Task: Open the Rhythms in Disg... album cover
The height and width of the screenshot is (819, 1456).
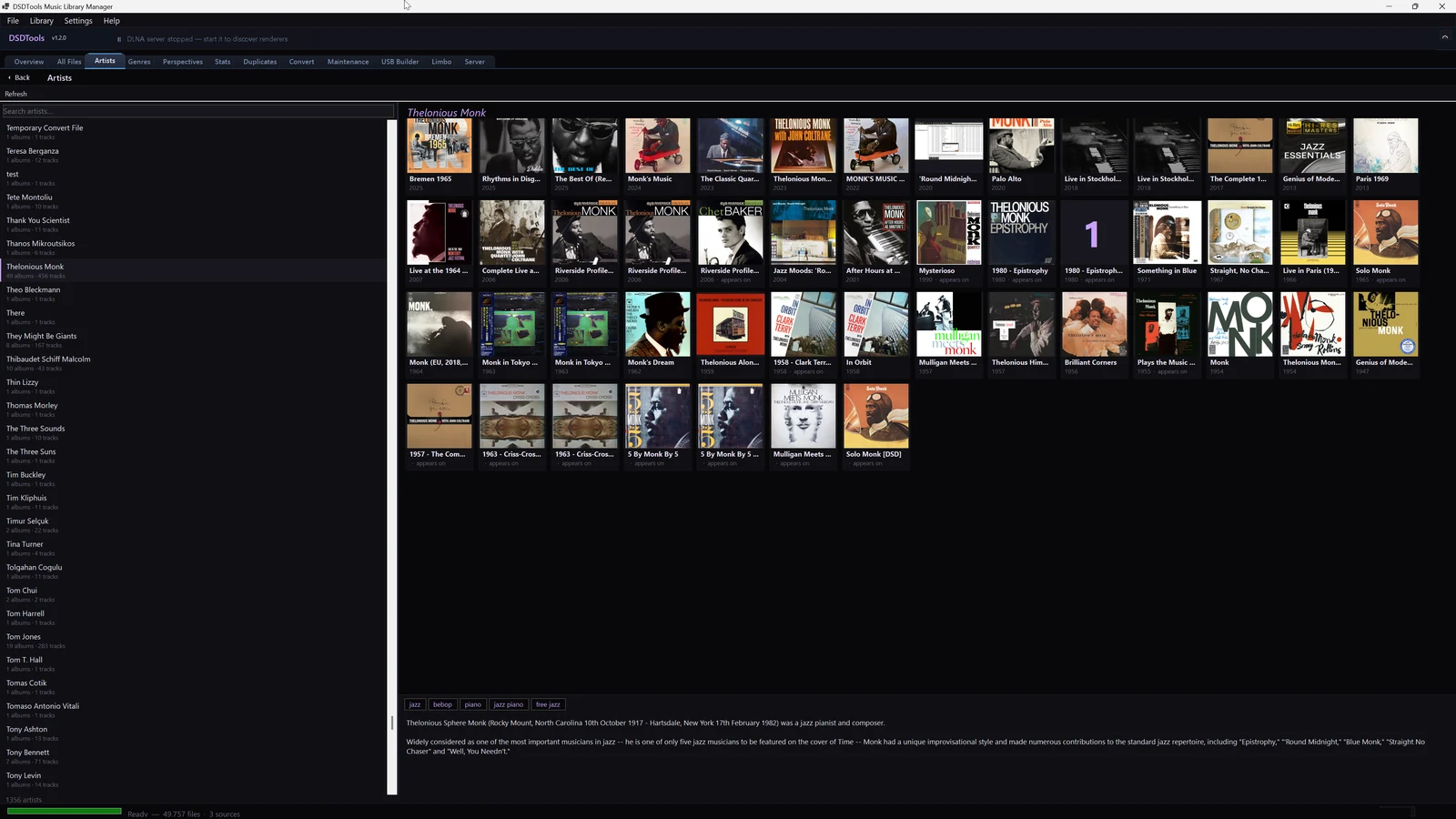Action: [512, 146]
